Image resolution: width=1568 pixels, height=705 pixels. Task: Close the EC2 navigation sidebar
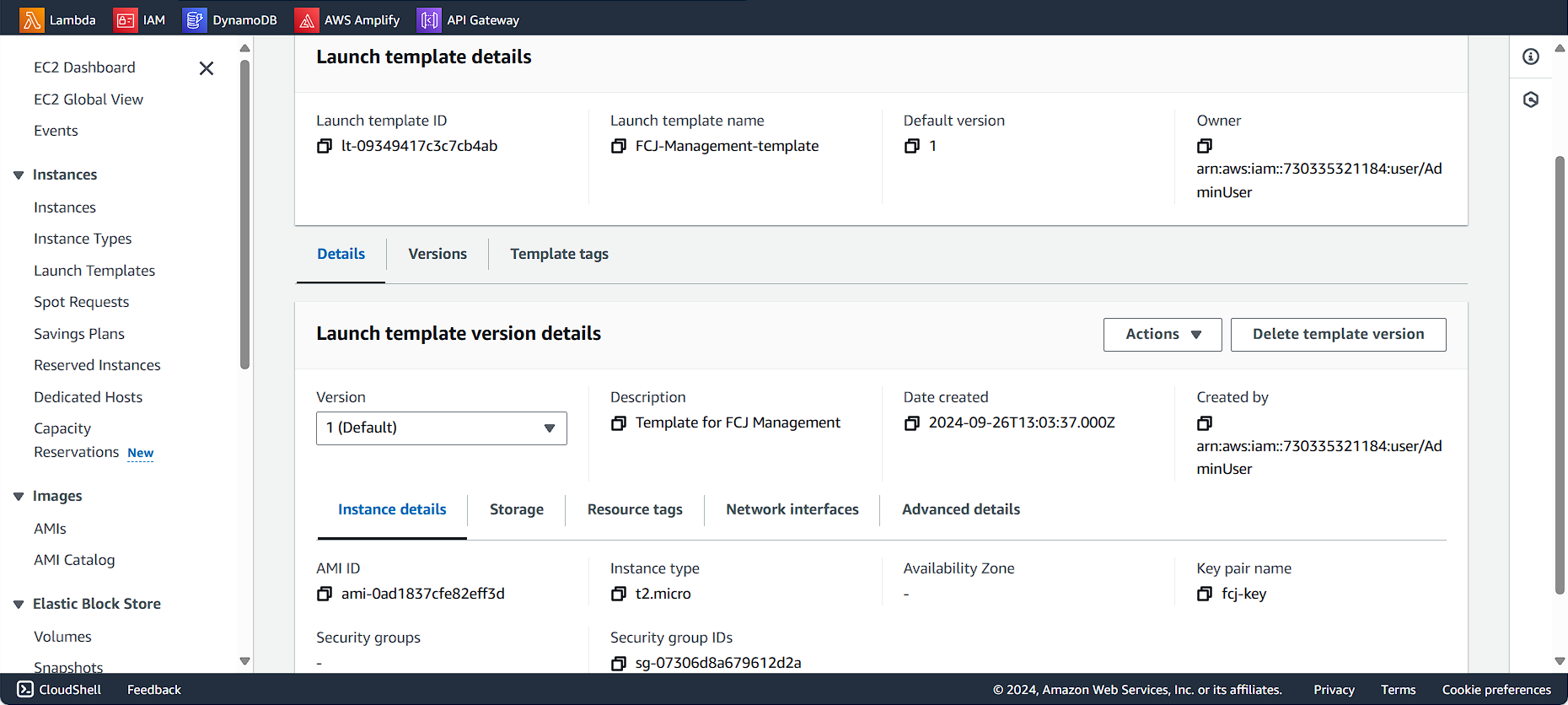pos(207,68)
